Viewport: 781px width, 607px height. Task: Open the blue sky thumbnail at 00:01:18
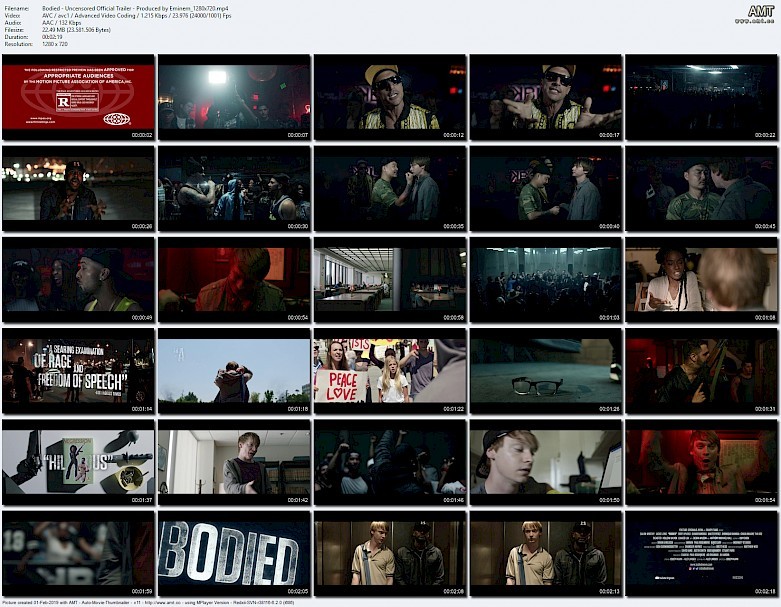[234, 371]
